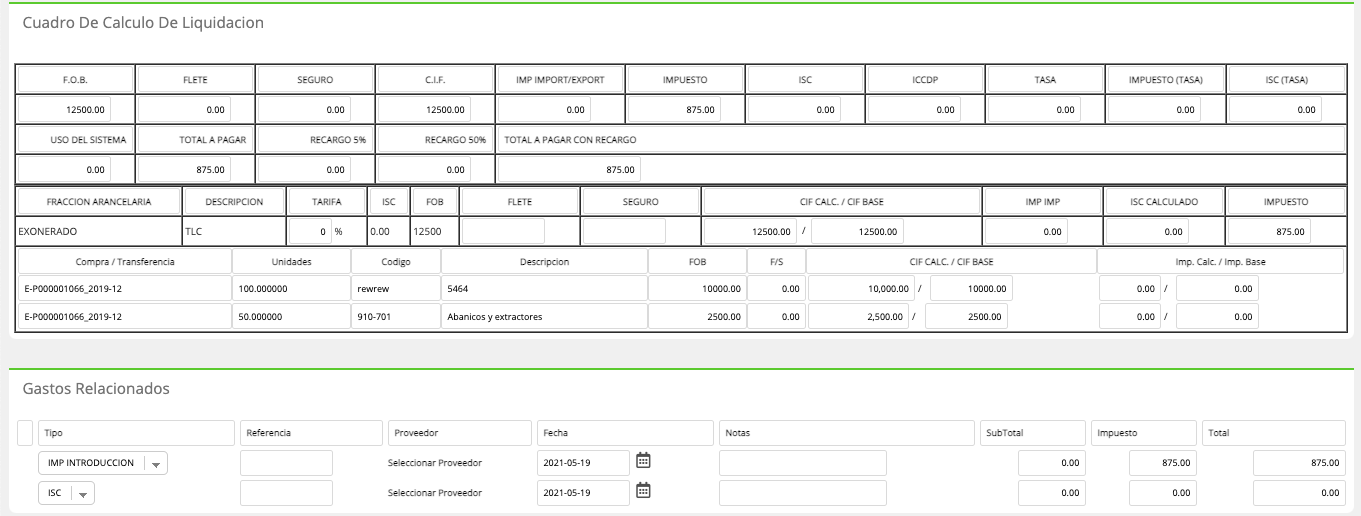The height and width of the screenshot is (516, 1361).
Task: Focus the IMP IMPORT/EXPORT value field
Action: pos(545,110)
